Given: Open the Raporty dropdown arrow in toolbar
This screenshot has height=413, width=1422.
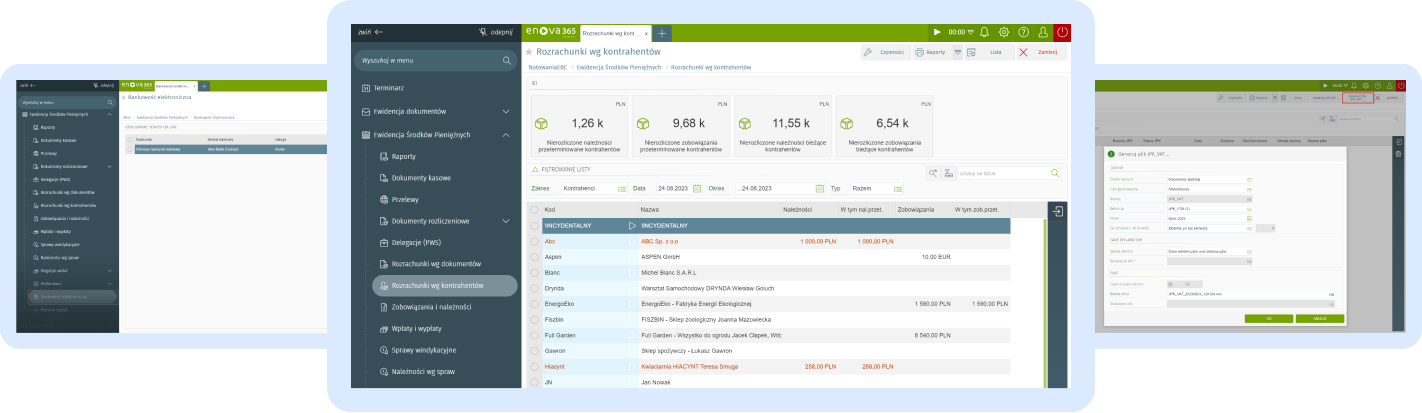Looking at the screenshot, I should (x=957, y=51).
